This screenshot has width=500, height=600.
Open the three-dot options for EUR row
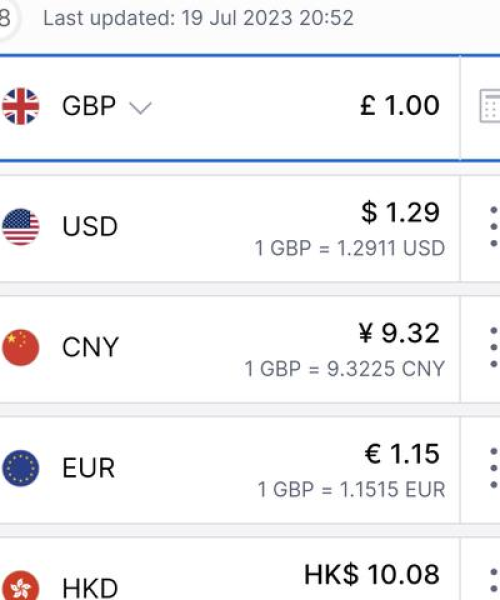pyautogui.click(x=494, y=468)
